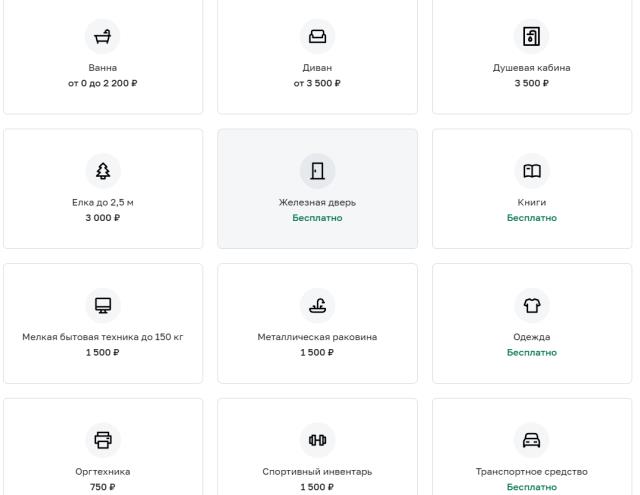Image resolution: width=640 pixels, height=495 pixels.
Task: Click the "Транспортное средство" label
Action: tap(531, 471)
